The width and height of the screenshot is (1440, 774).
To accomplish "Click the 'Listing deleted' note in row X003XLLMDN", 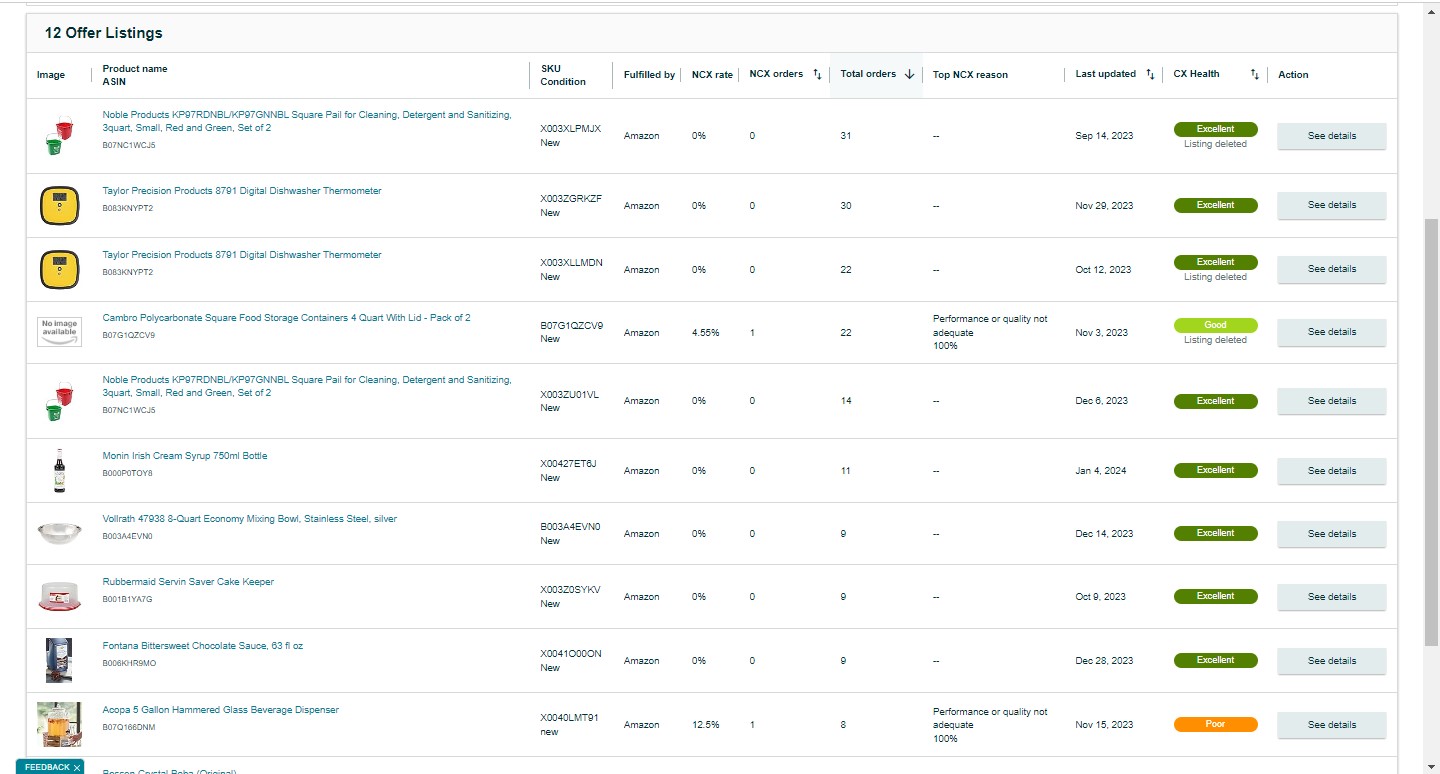I will 1215,277.
